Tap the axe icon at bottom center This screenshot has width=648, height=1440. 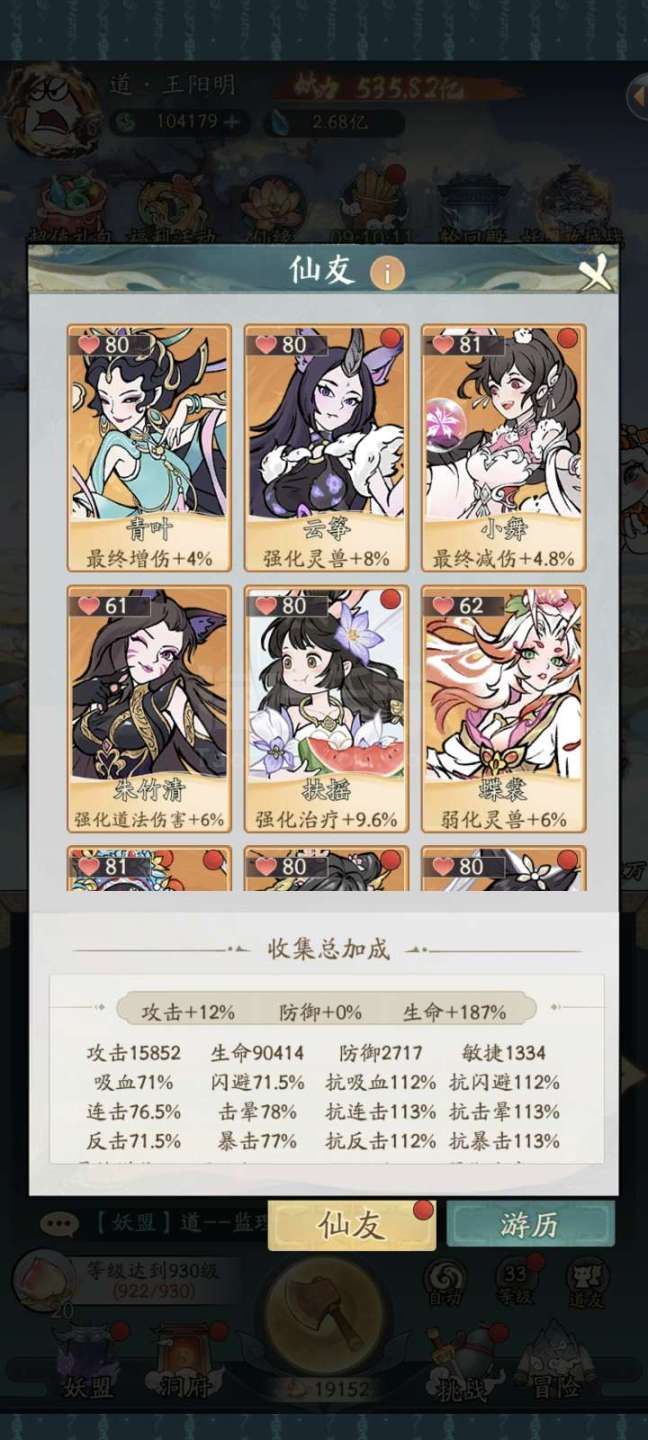click(x=325, y=1320)
